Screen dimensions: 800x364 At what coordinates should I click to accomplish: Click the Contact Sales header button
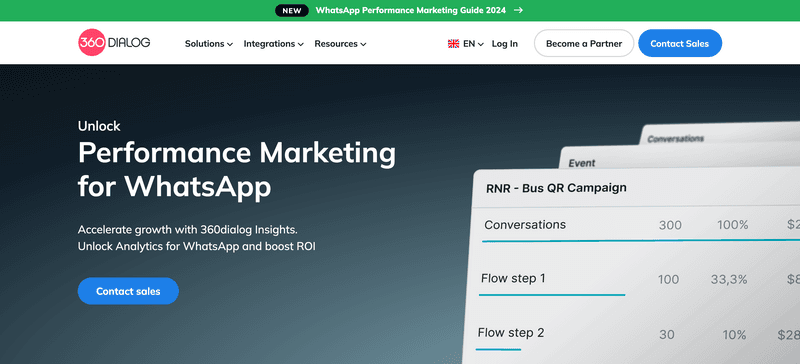[680, 43]
